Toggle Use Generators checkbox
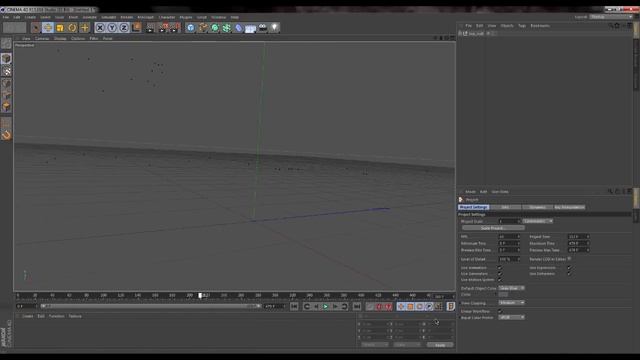 (x=500, y=274)
